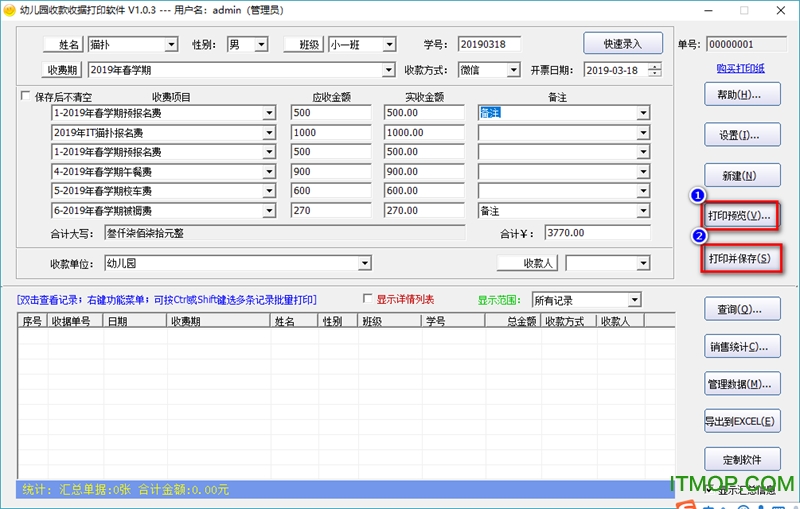Open the 性别 dropdown
Screen dimensions: 800x509
tap(261, 44)
